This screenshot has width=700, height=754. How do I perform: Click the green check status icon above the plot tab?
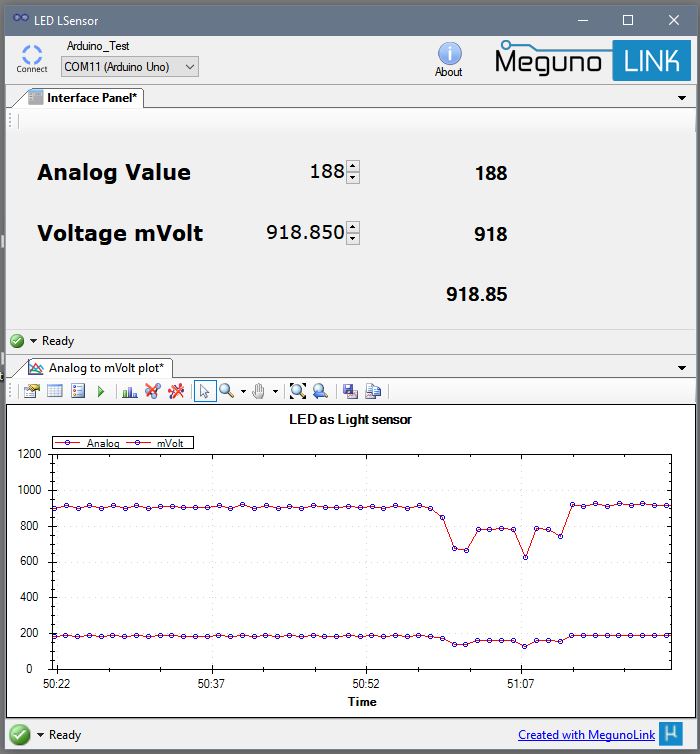click(x=17, y=341)
